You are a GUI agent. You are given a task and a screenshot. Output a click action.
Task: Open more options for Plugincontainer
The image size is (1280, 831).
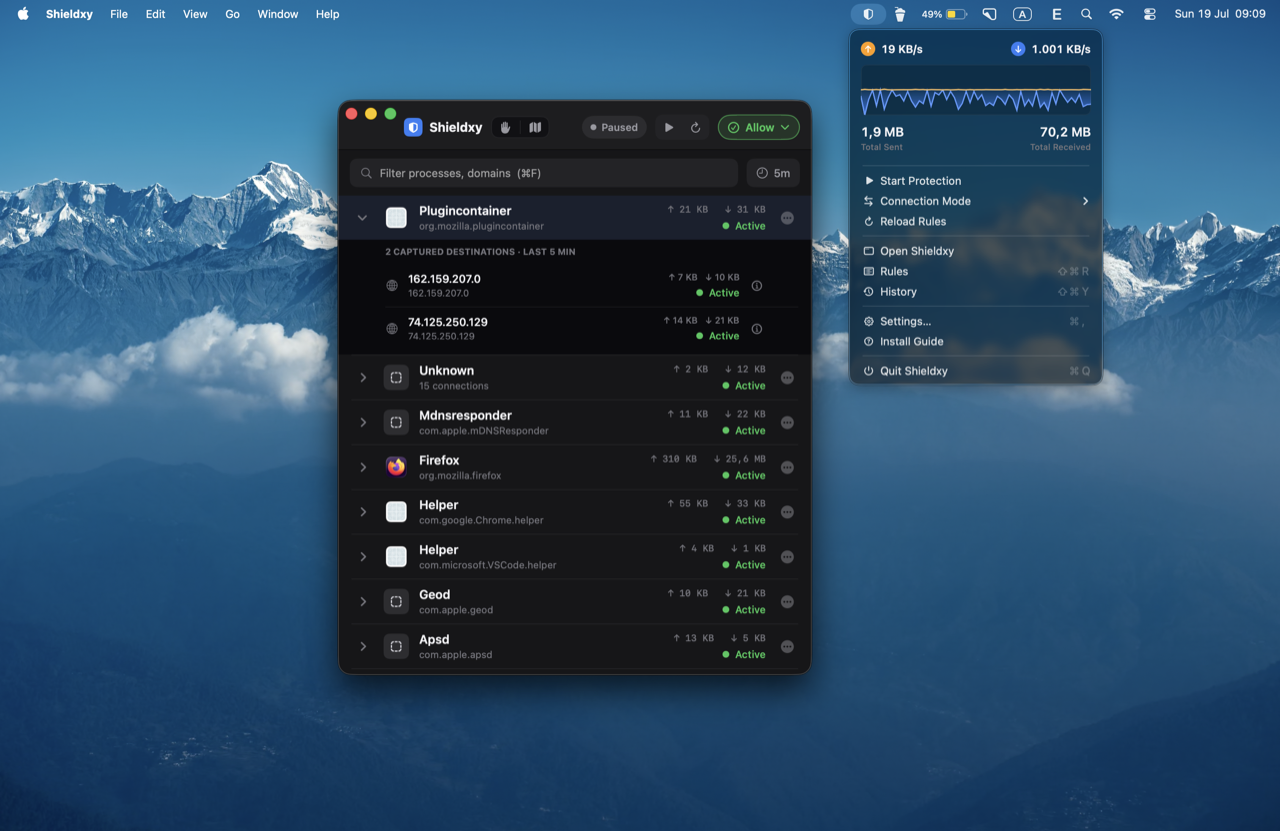tap(787, 218)
